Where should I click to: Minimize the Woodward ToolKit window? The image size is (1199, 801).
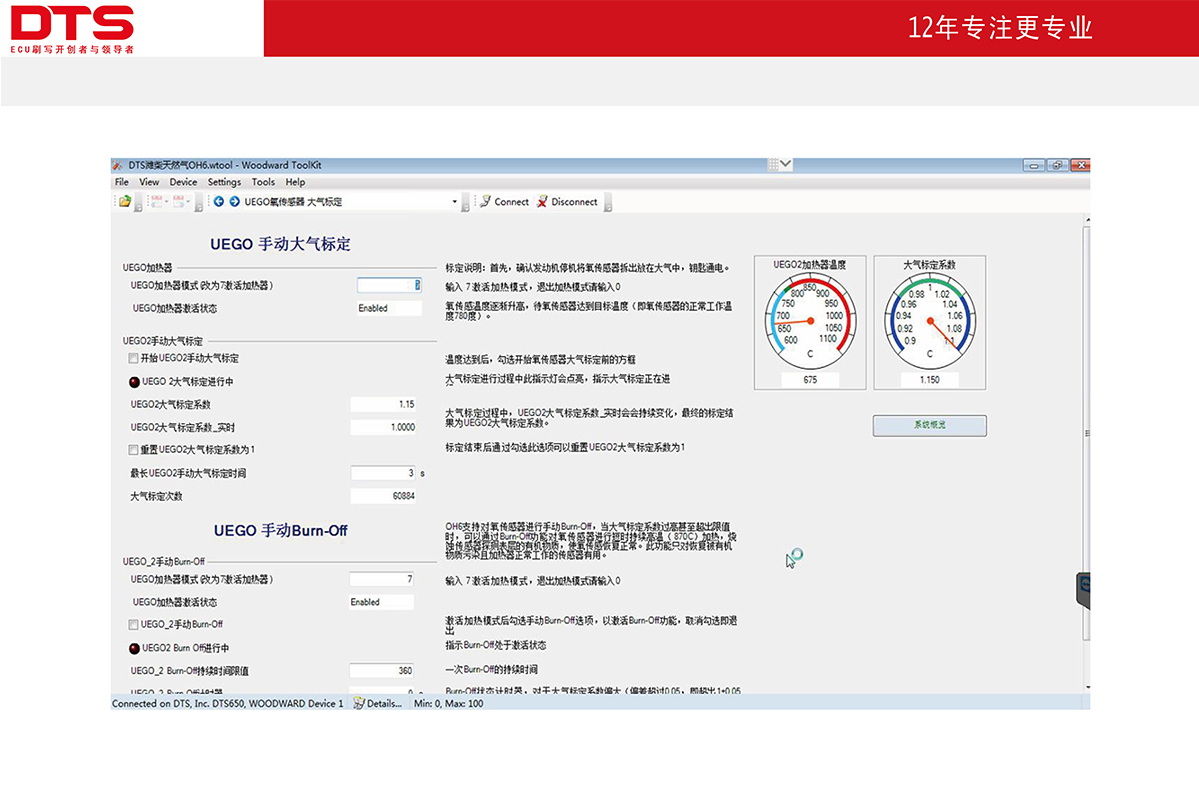(x=1034, y=165)
